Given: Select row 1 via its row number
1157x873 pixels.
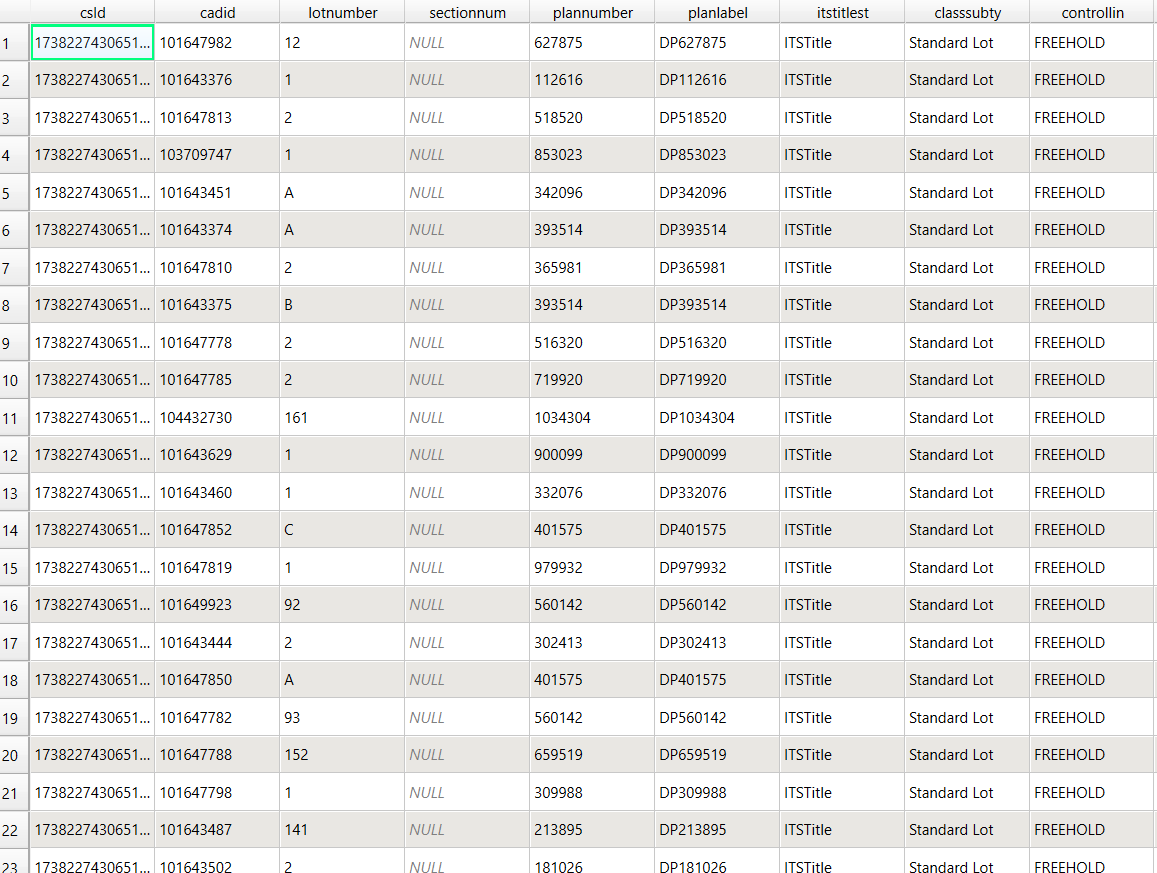Looking at the screenshot, I should (14, 43).
